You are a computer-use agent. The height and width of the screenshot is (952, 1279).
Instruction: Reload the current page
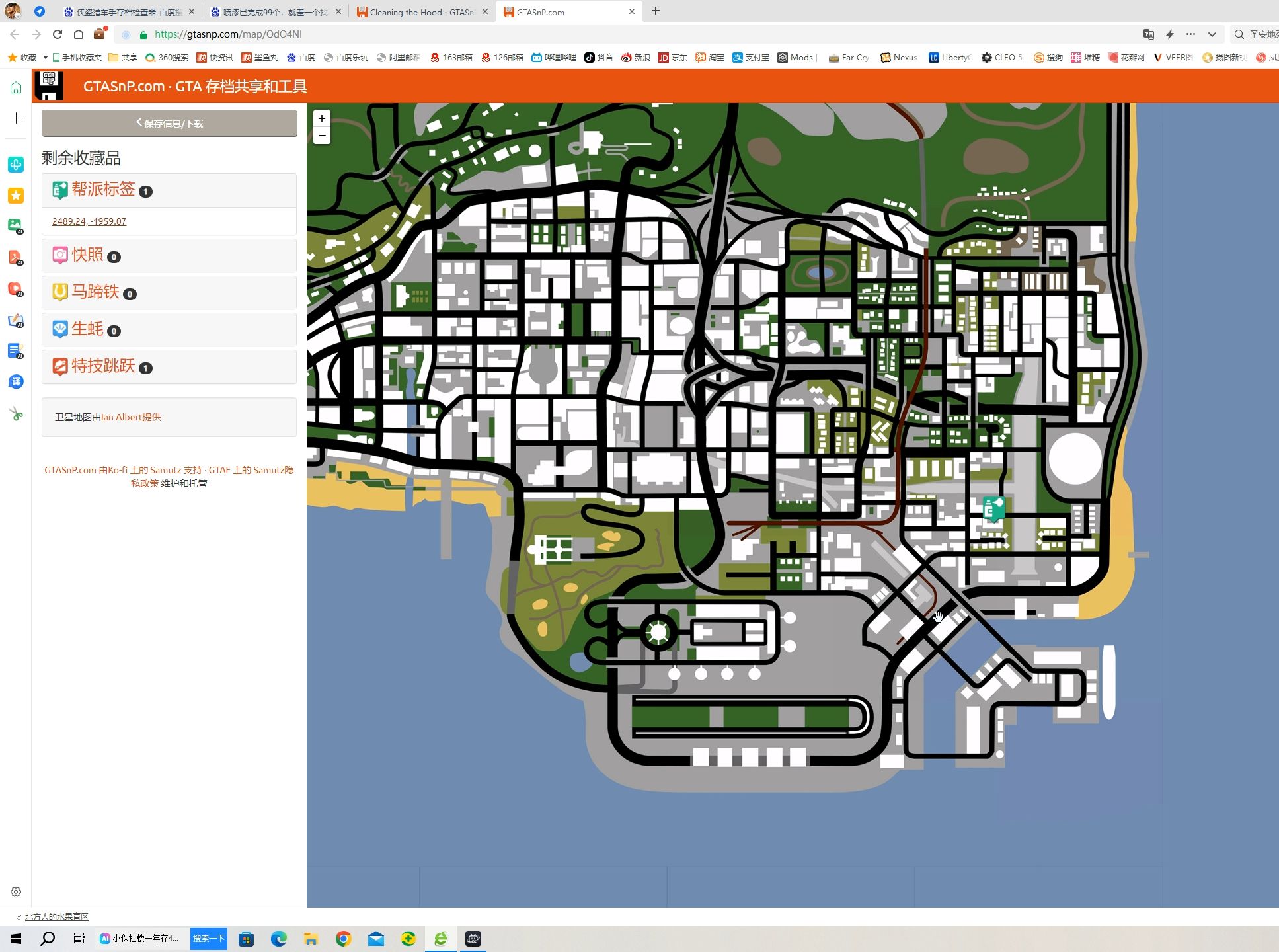point(58,34)
